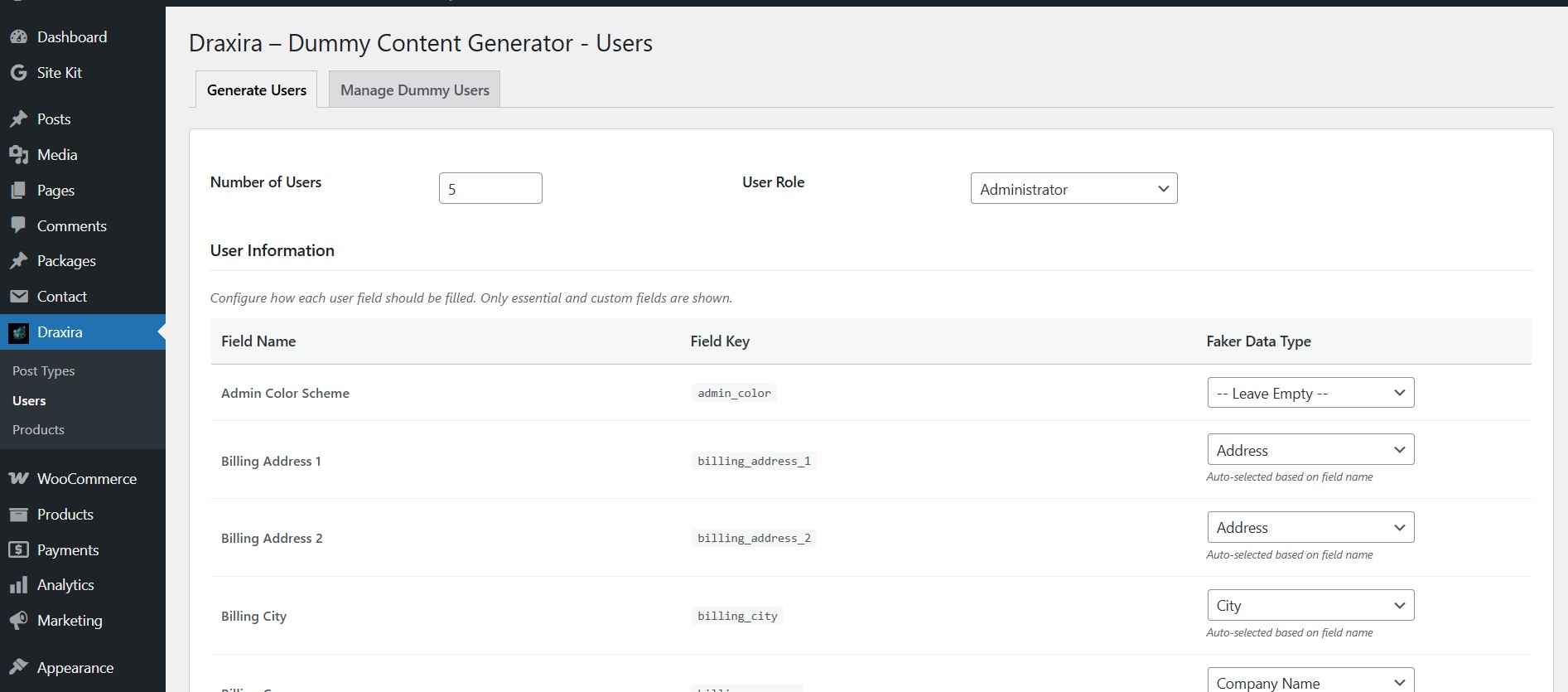Click the billing_city field key
This screenshot has width=1568, height=692.
pos(737,616)
